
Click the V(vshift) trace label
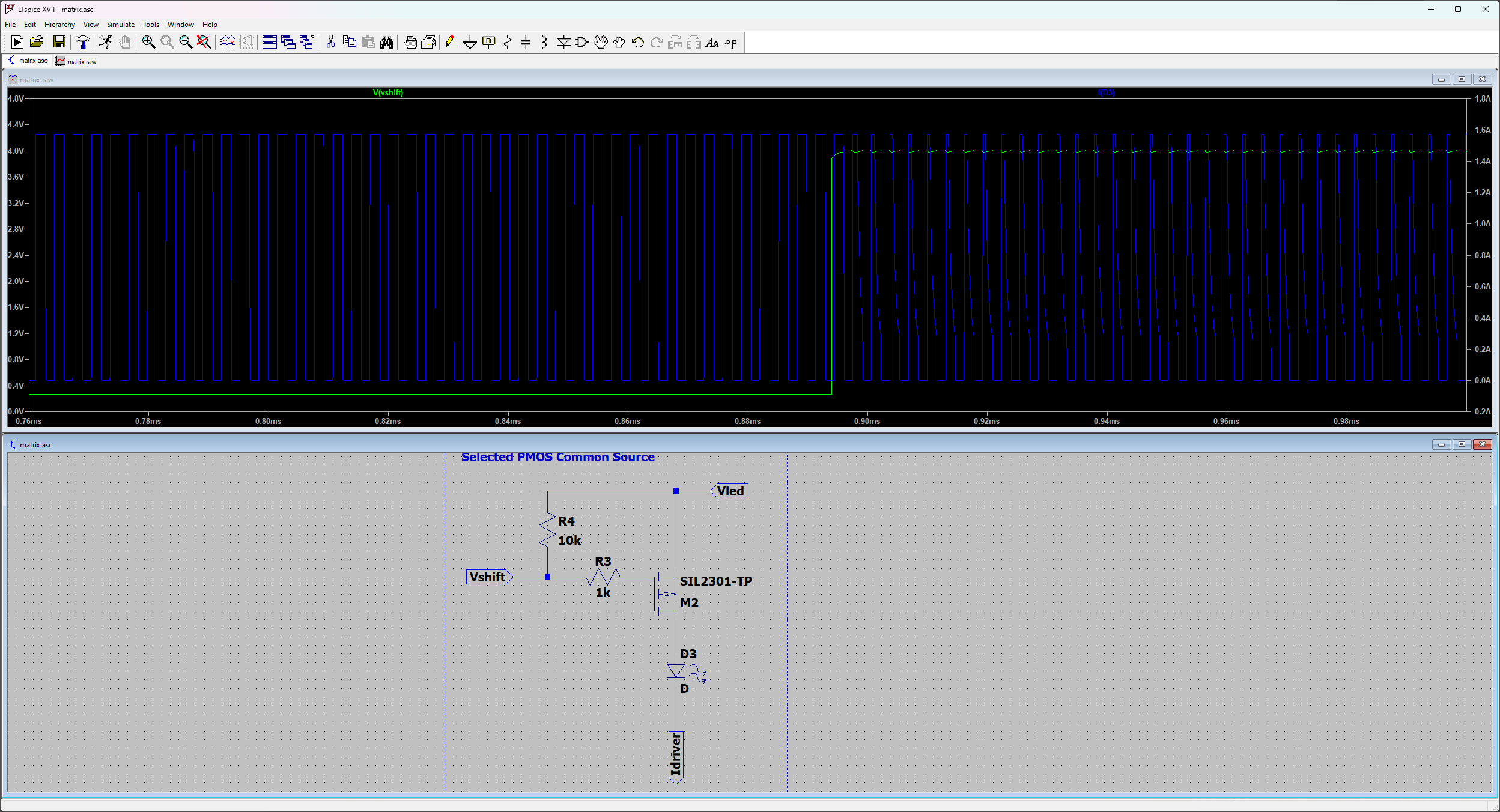[x=388, y=93]
